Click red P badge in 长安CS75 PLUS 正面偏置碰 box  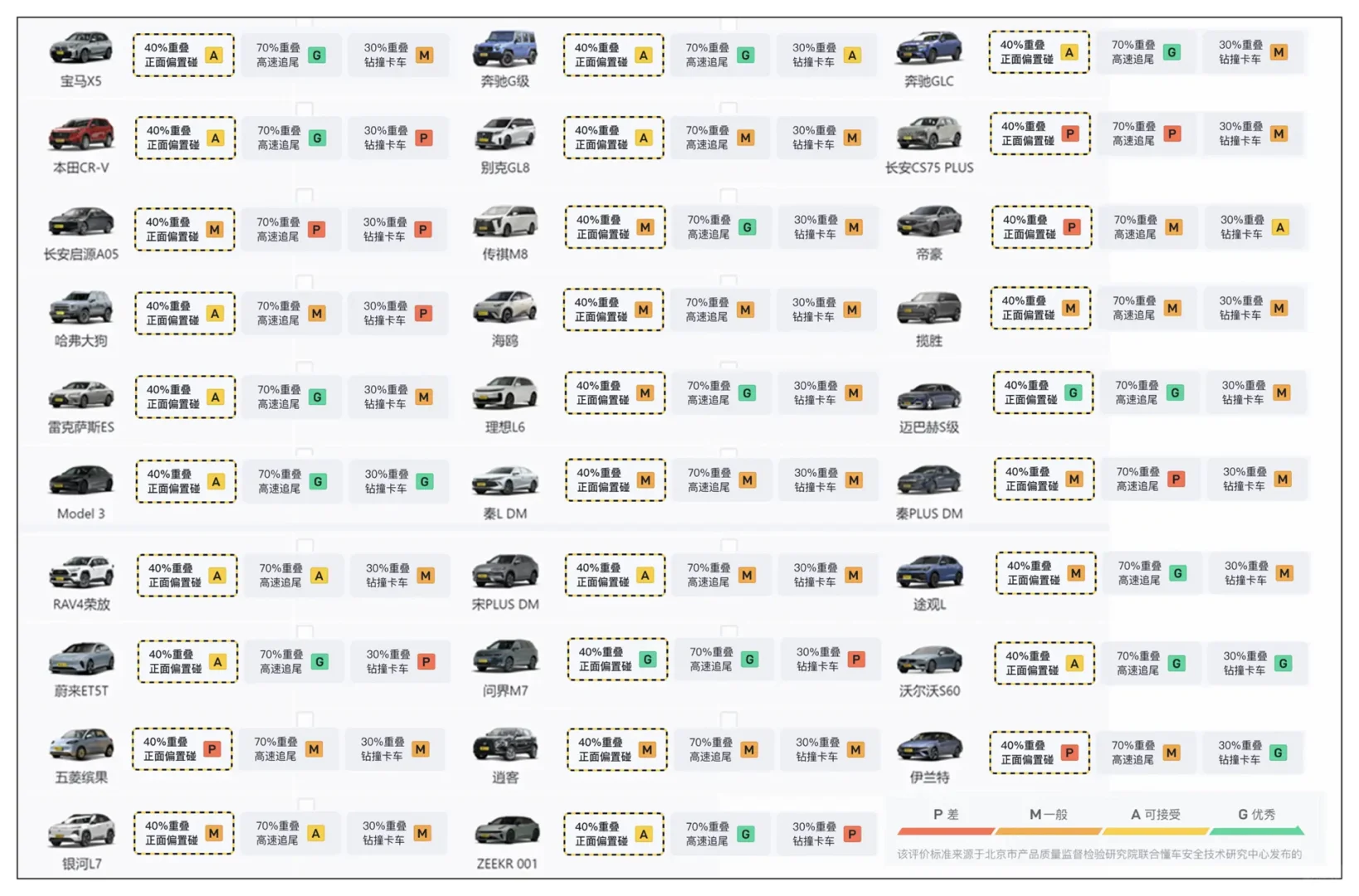coord(1070,134)
